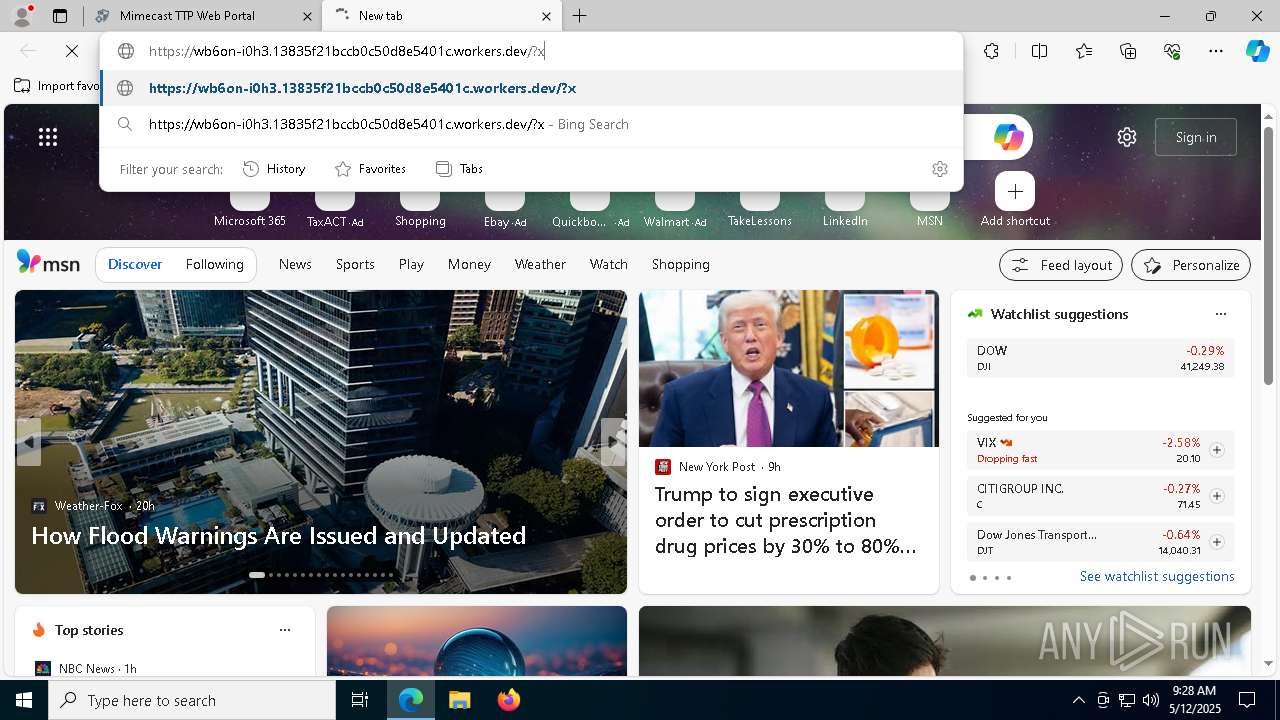Image resolution: width=1280 pixels, height=720 pixels.
Task: Launch Firefox from taskbar
Action: pos(508,700)
